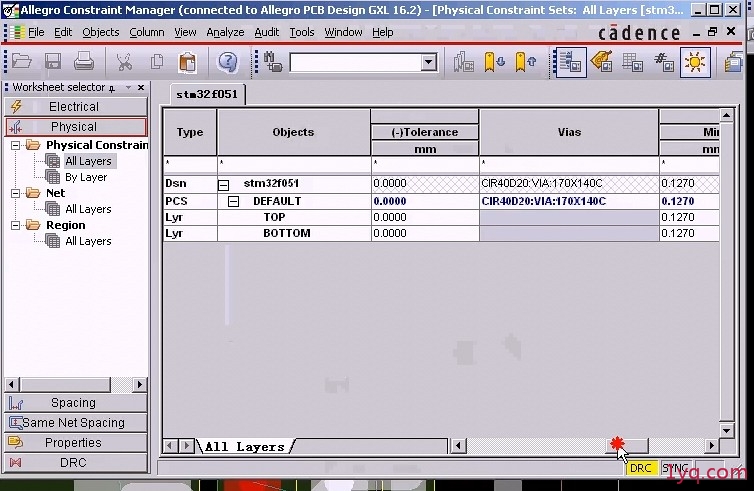Click the Paste clipboard icon

pos(187,62)
